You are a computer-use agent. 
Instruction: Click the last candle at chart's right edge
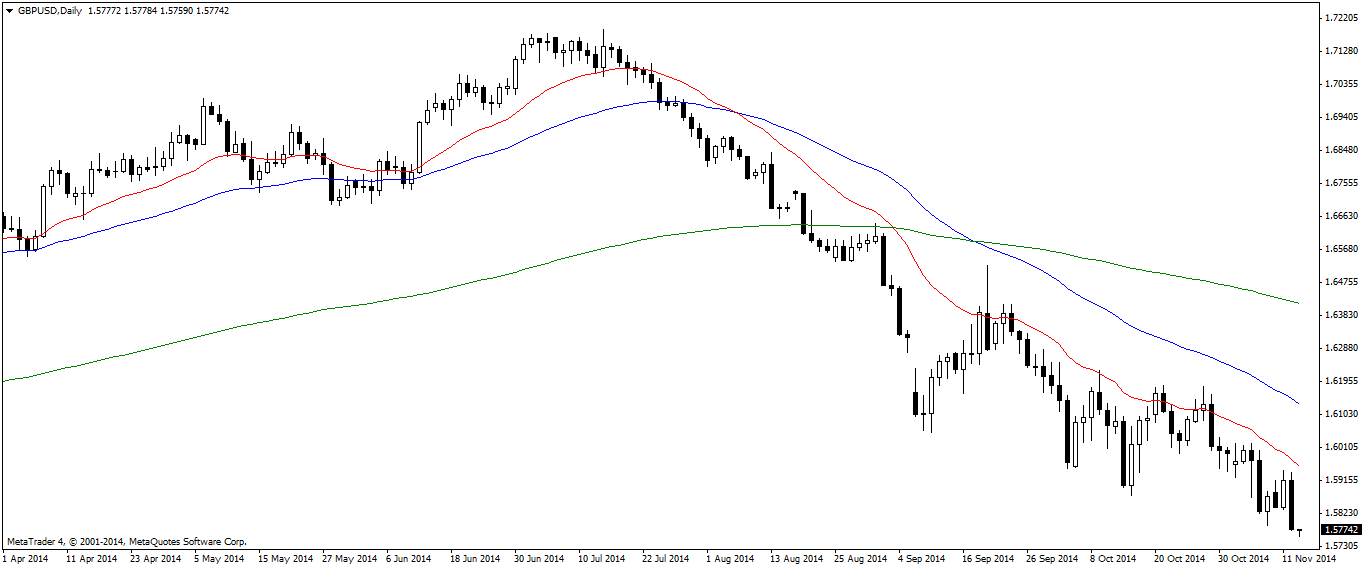coord(1299,531)
